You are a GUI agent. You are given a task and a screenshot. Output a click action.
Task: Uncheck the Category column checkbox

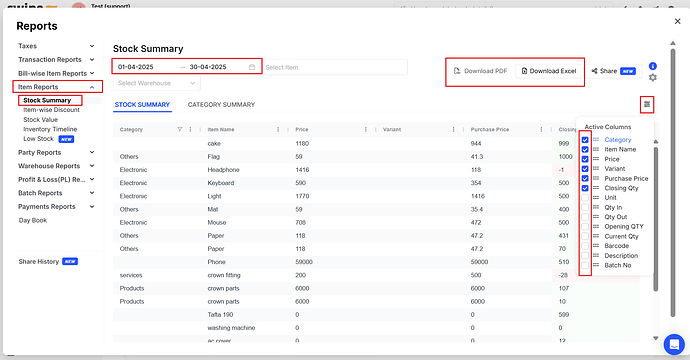click(x=585, y=140)
